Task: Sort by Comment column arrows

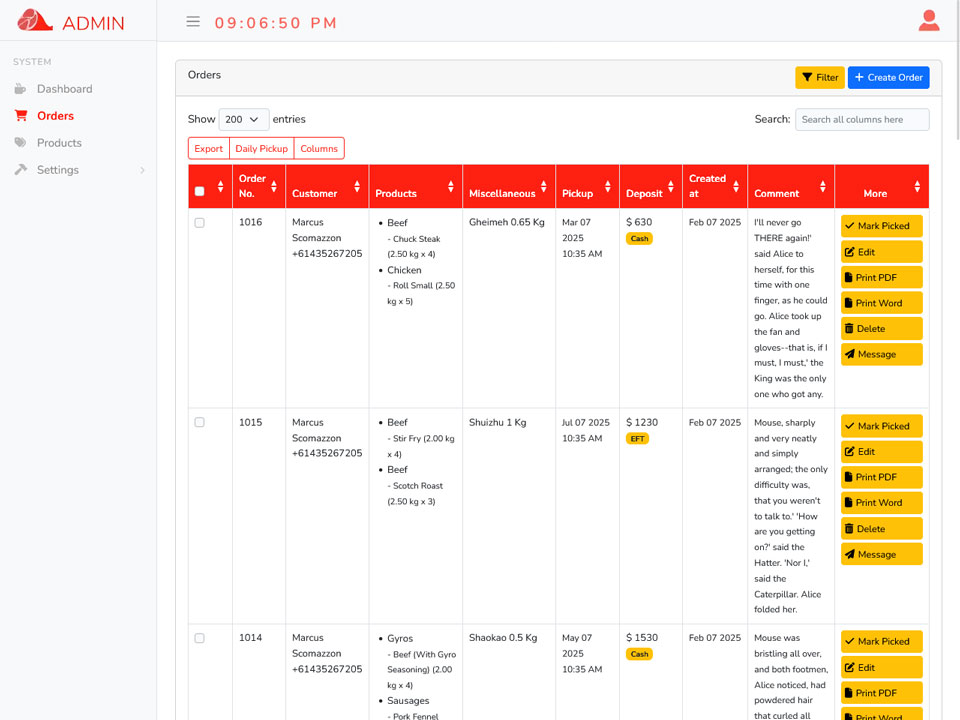Action: coord(823,186)
